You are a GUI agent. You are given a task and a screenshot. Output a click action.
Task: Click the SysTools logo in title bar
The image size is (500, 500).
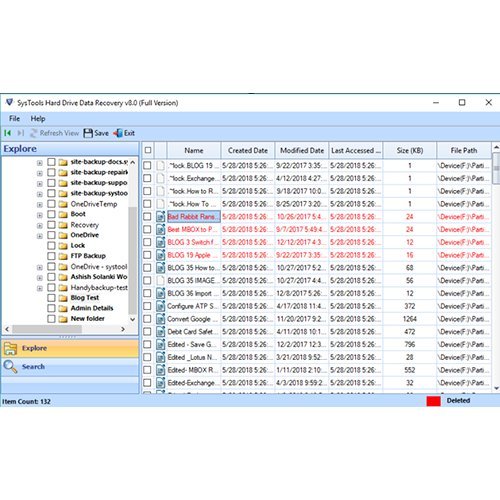click(9, 102)
